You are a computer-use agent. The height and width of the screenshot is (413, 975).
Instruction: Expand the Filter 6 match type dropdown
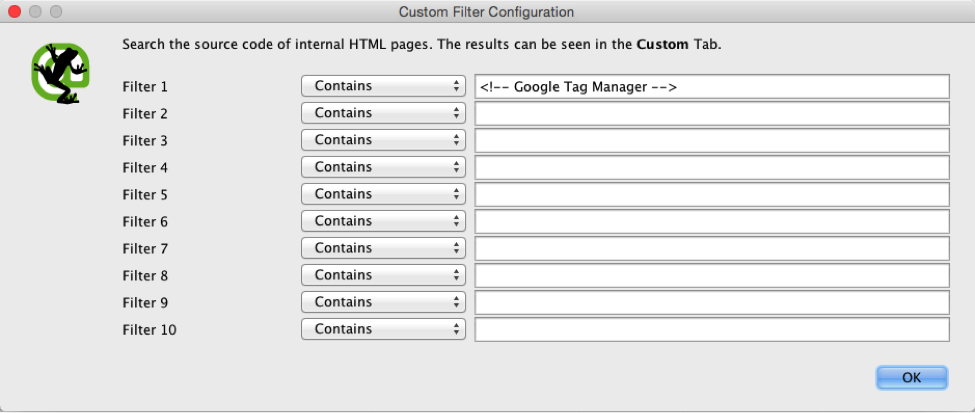pyautogui.click(x=383, y=221)
